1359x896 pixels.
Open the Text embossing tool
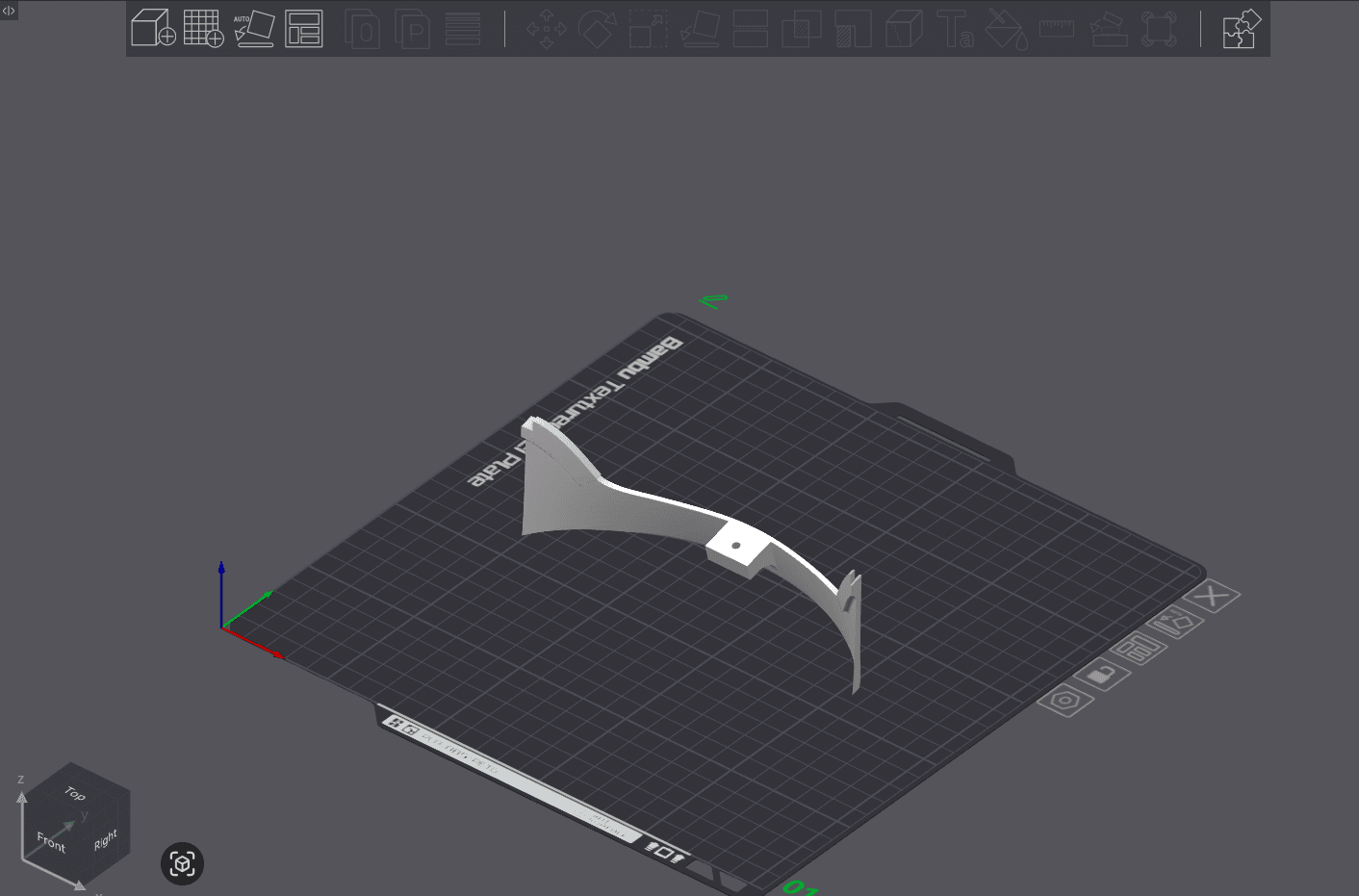[x=958, y=29]
